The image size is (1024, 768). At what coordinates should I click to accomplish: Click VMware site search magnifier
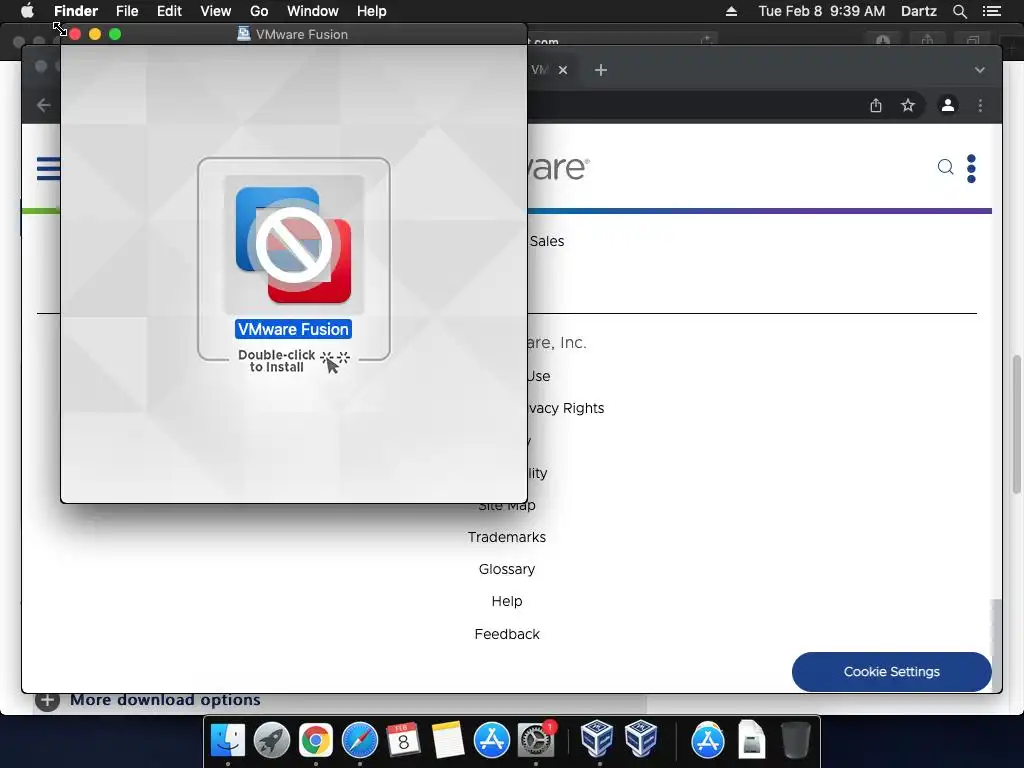coord(945,167)
